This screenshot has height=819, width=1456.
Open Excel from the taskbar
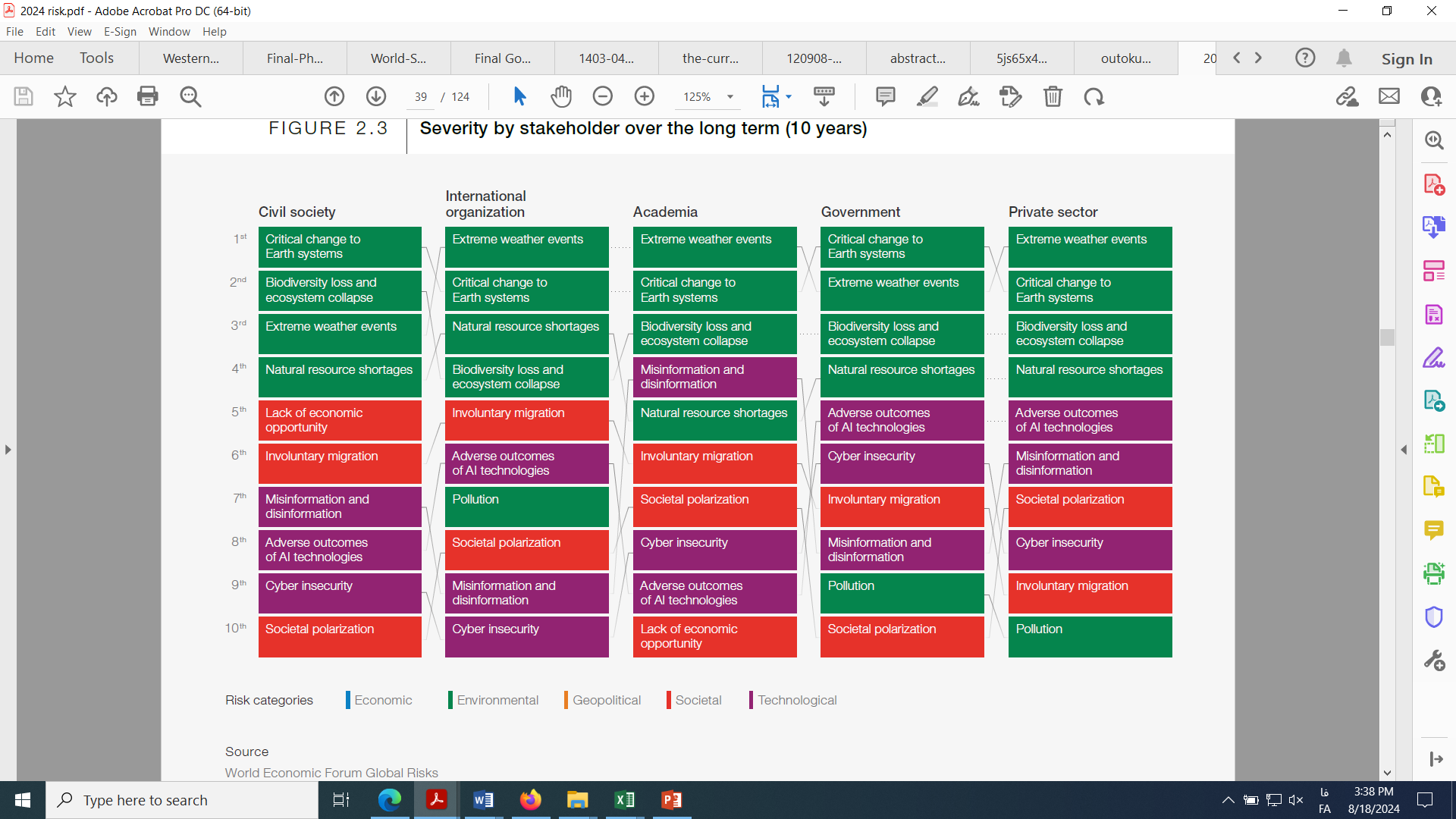624,800
